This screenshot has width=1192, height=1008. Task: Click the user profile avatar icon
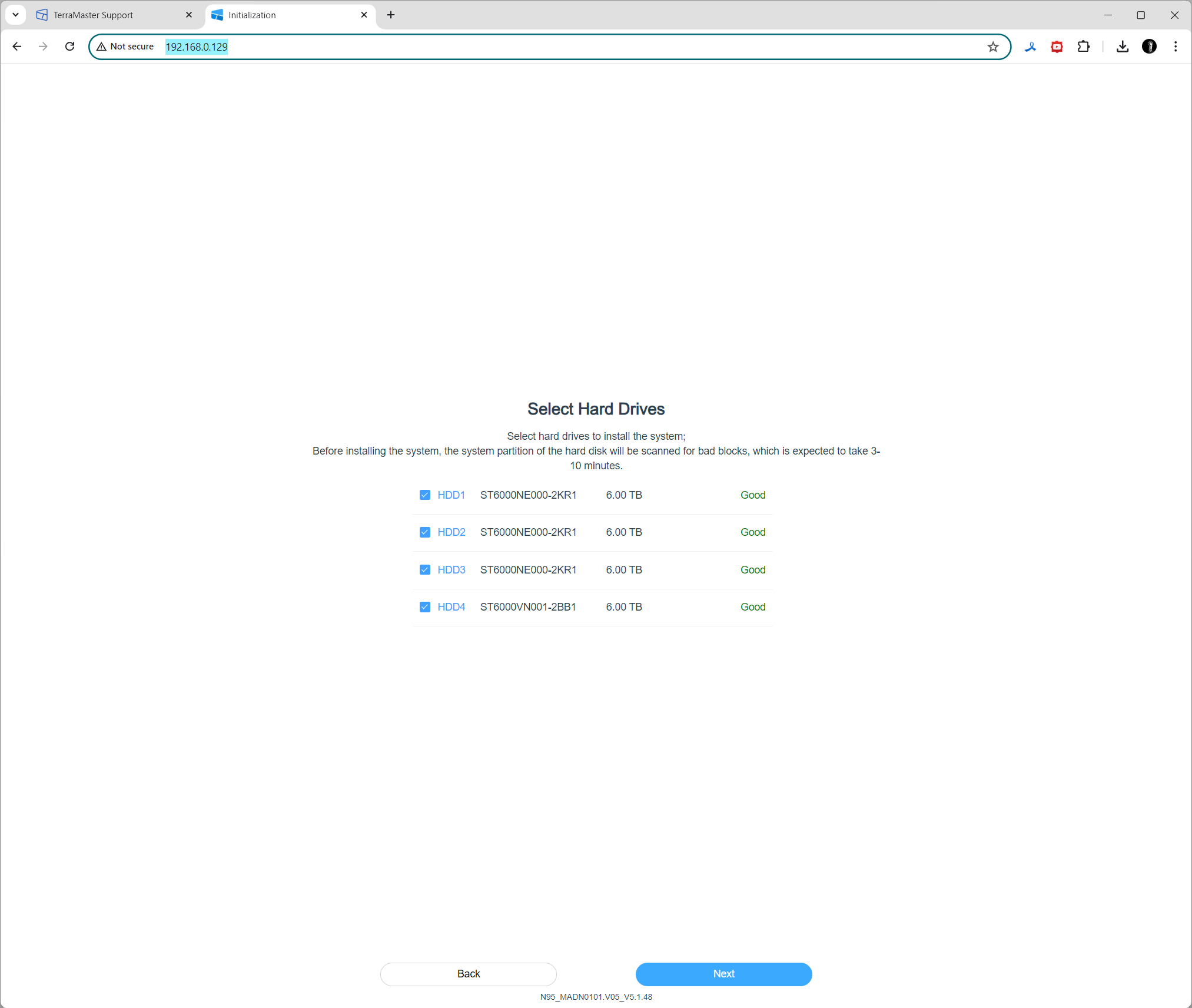coord(1149,47)
